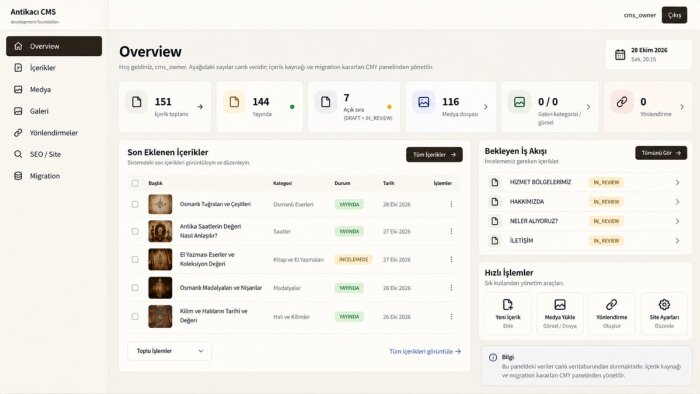Open thumbnail of Osmanlı Tuğraları ve Çeşitleri
Image resolution: width=700 pixels, height=394 pixels.
pos(160,204)
